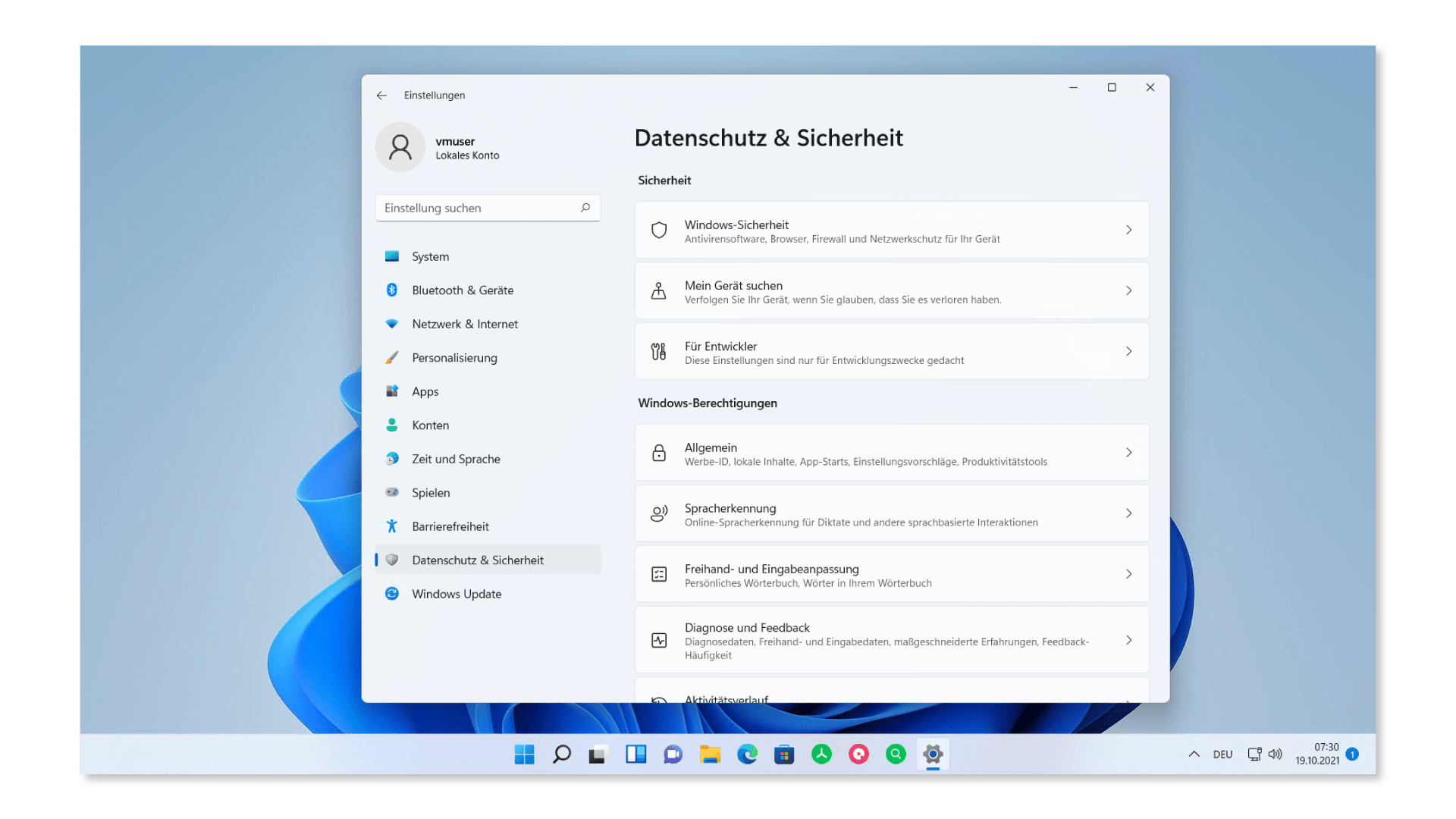Click the search magnifier in Einstellung suchen
This screenshot has width=1456, height=819.
(585, 208)
